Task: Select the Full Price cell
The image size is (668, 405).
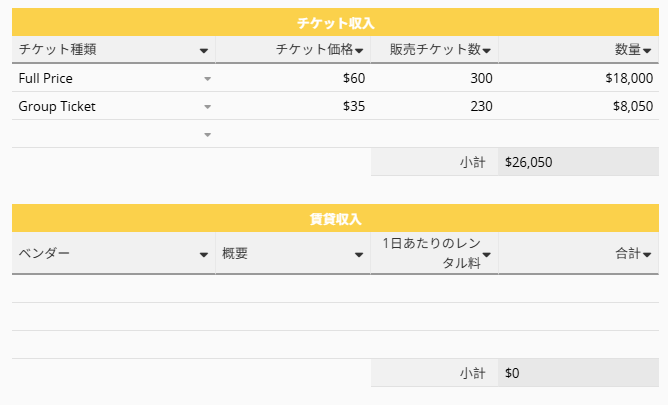Action: (x=114, y=78)
